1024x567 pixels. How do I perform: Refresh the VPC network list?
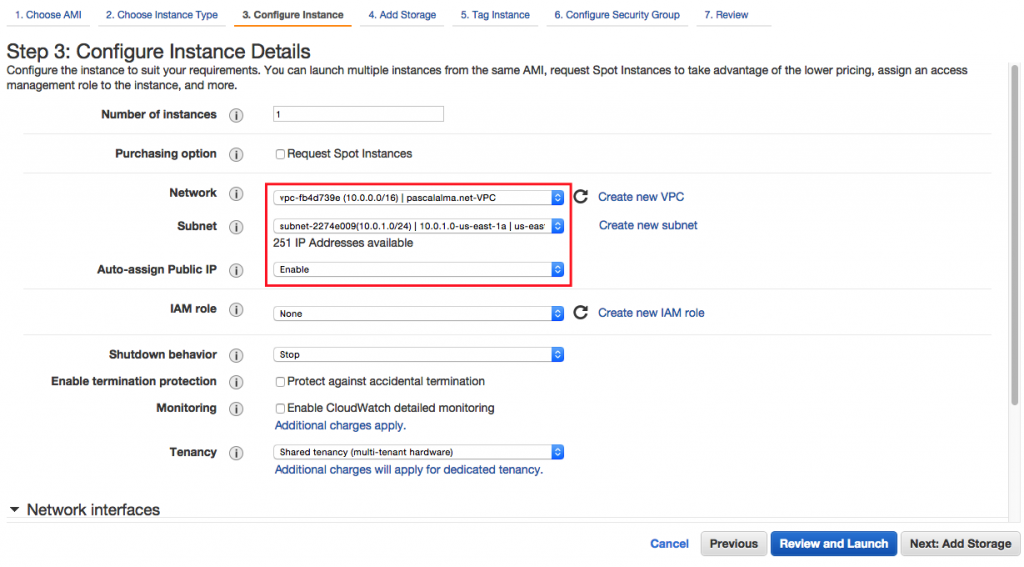(x=580, y=197)
